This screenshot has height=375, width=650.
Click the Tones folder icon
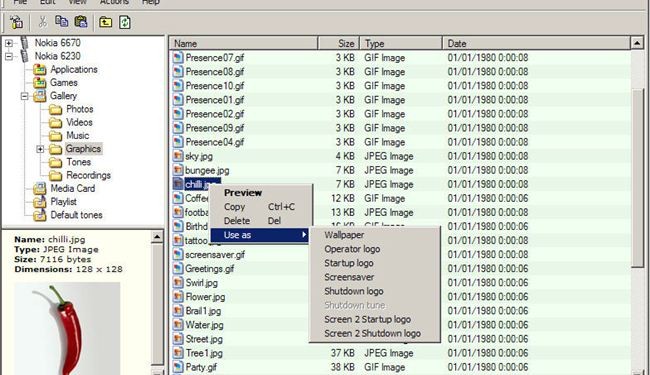pos(55,162)
